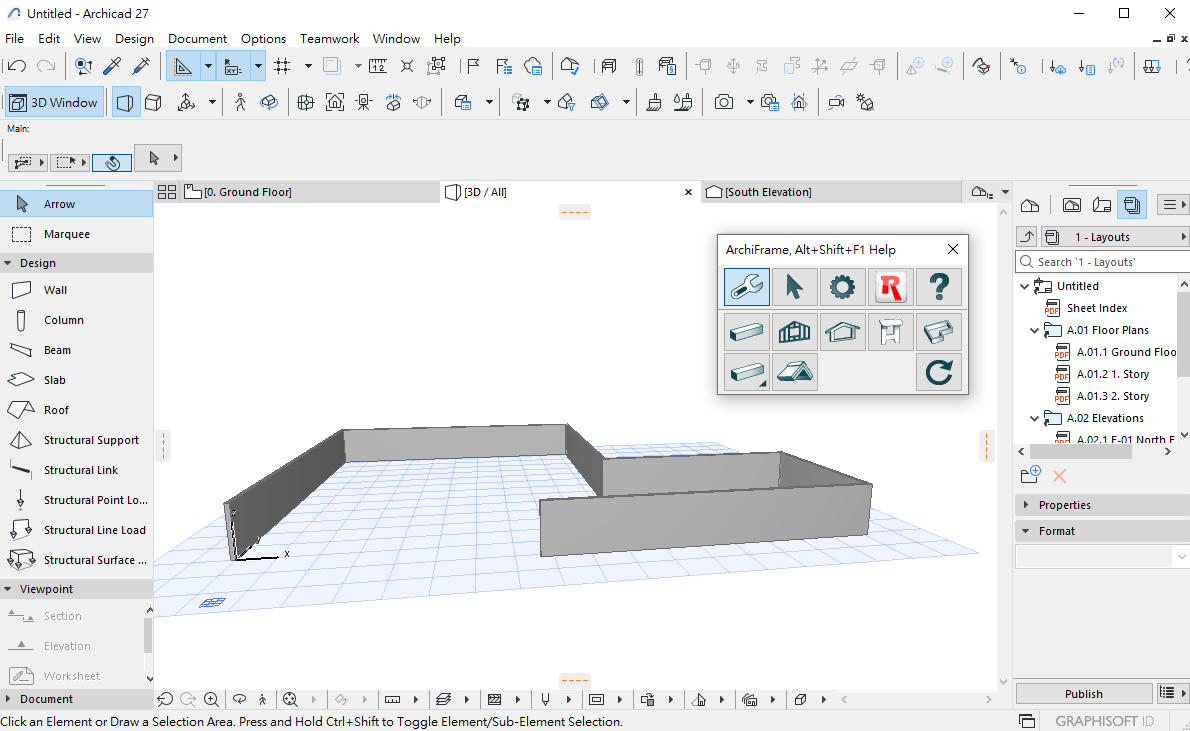Click the ArchiFrame refresh arrow icon

[x=939, y=372]
